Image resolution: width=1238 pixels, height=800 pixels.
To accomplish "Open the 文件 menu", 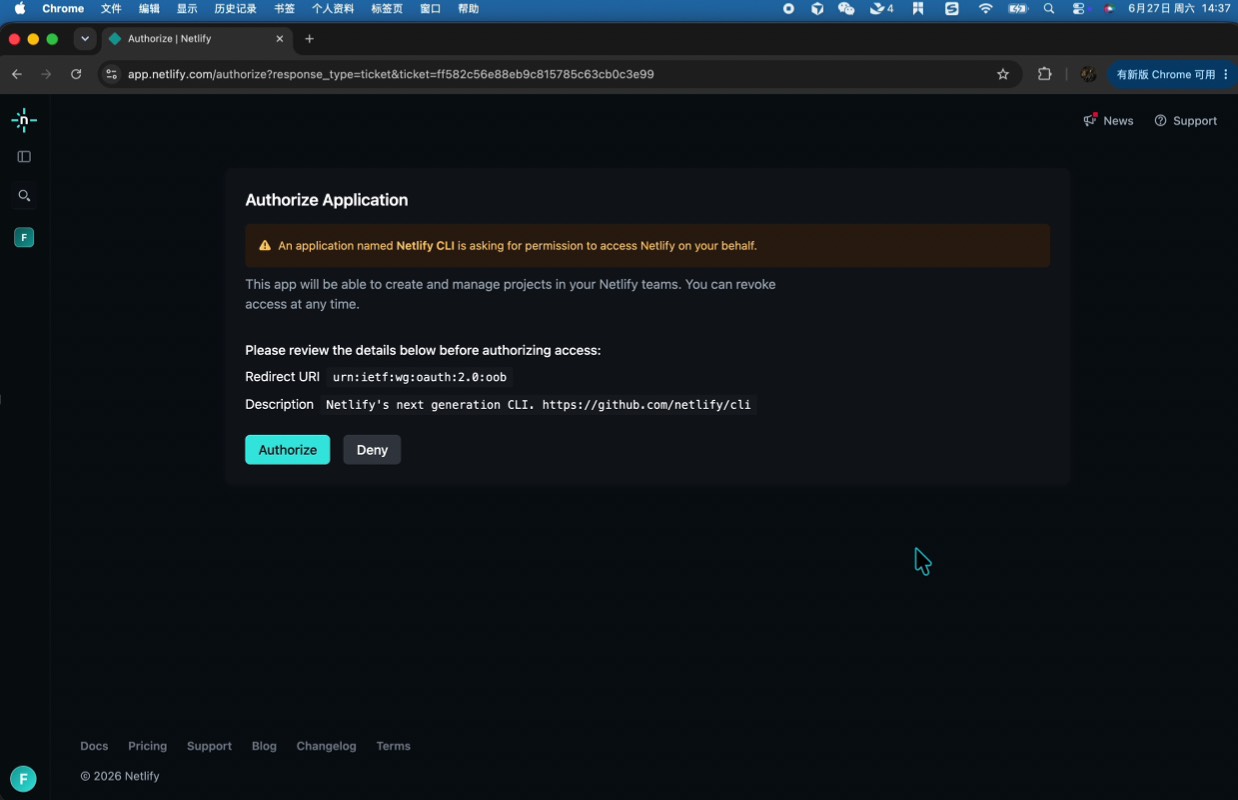I will point(111,9).
